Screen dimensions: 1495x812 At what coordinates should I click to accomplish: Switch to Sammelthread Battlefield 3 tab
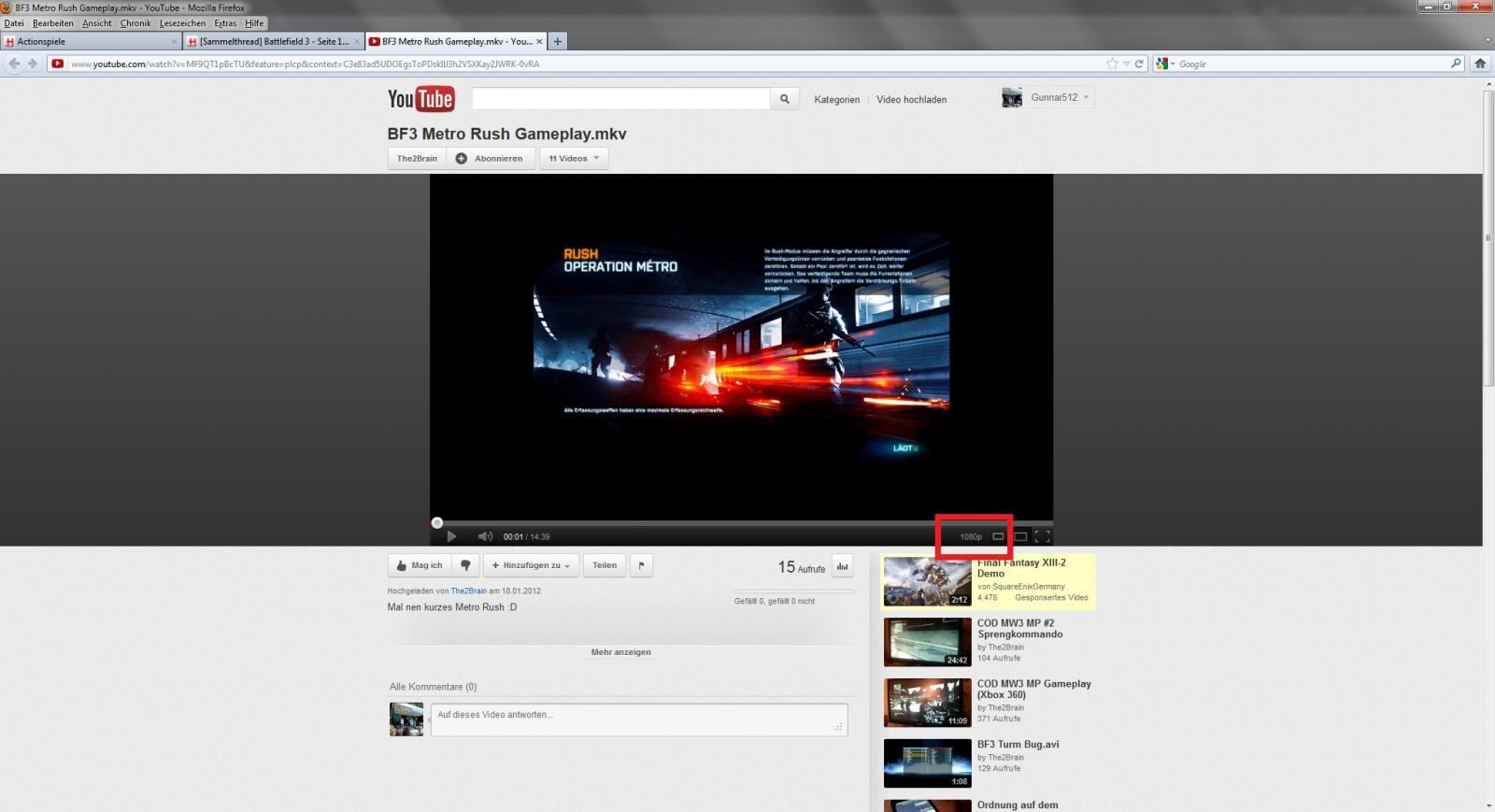tap(272, 41)
